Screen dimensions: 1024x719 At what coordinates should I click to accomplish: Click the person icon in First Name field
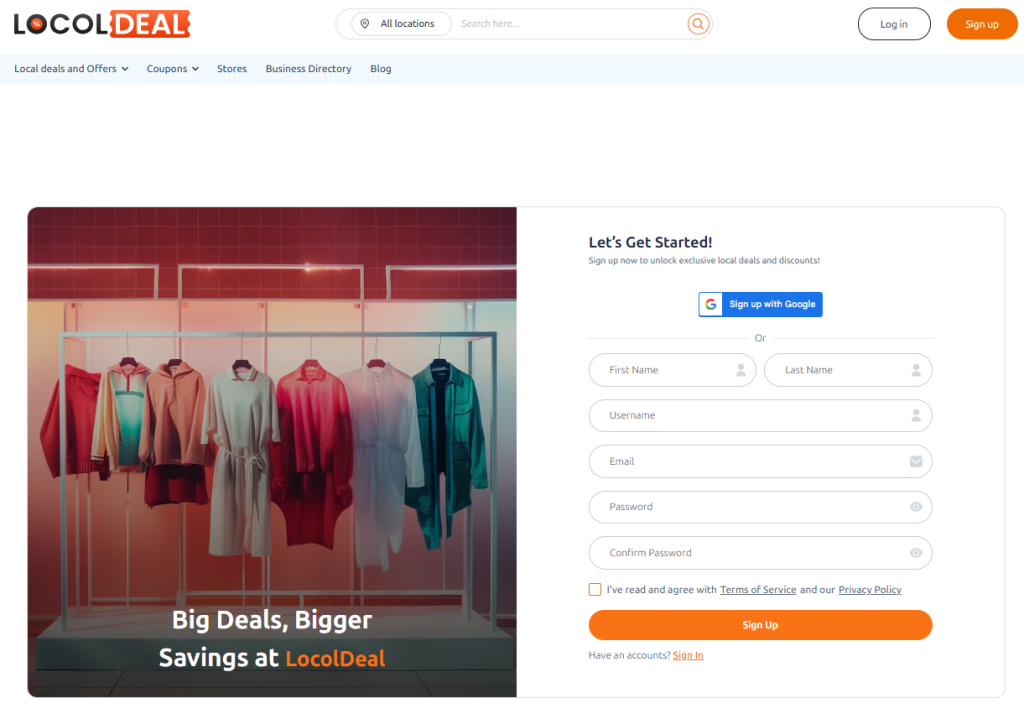tap(741, 370)
